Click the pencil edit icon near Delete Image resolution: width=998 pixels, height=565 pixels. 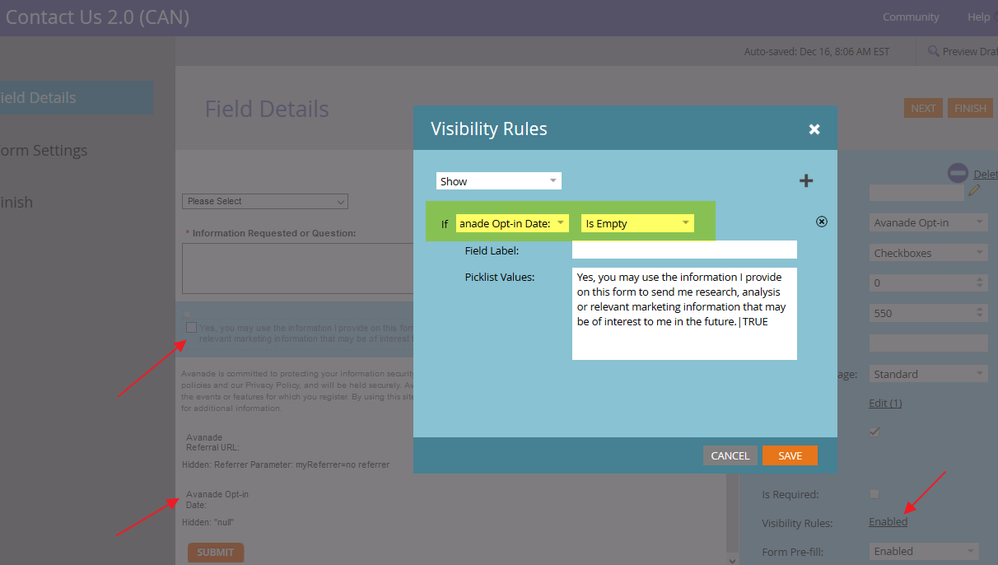coord(974,190)
